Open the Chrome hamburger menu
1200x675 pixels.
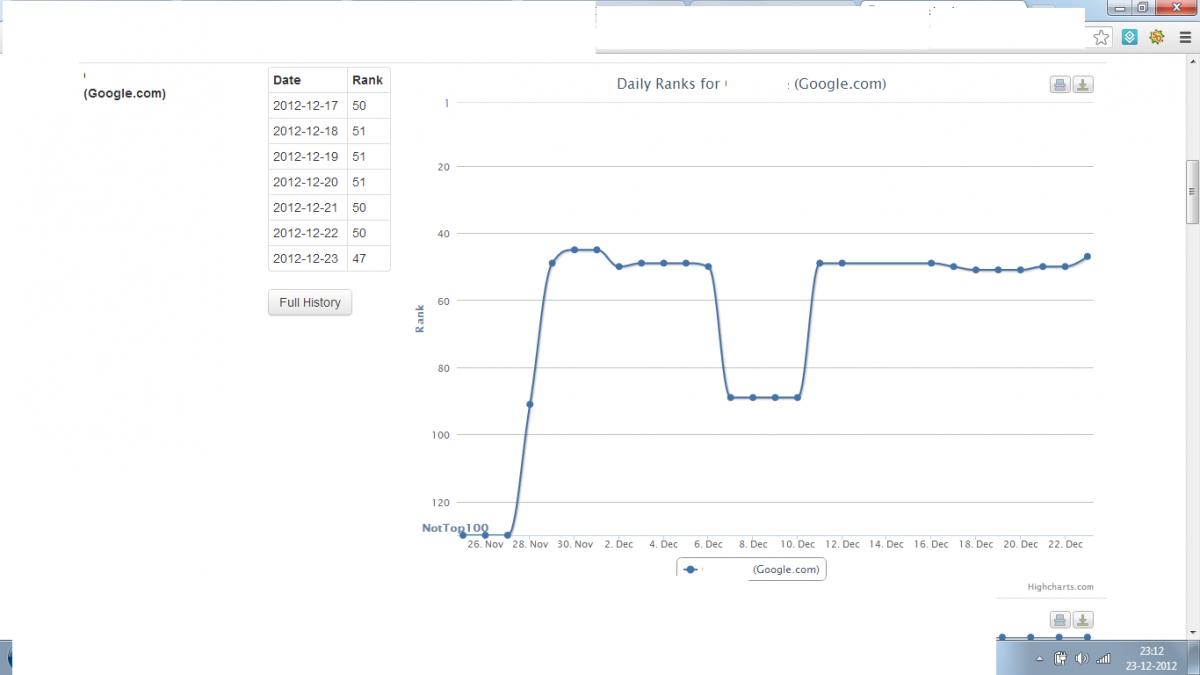(1185, 37)
